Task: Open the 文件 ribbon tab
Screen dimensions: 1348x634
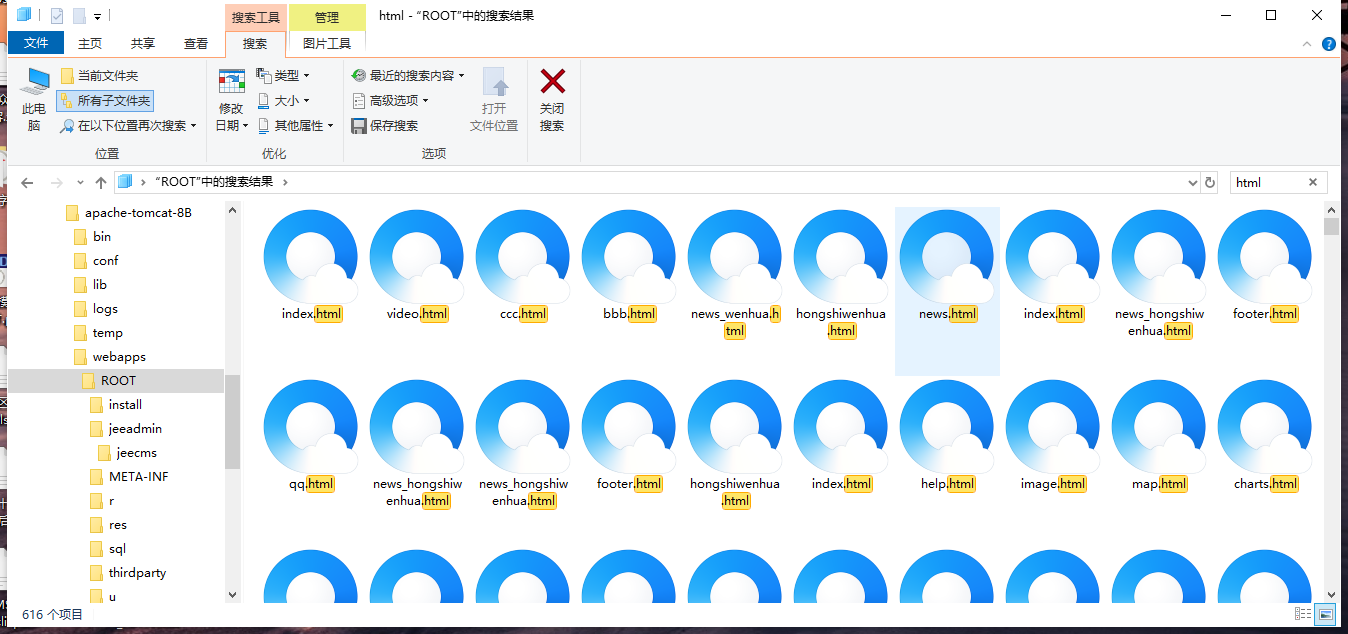Action: pyautogui.click(x=36, y=43)
